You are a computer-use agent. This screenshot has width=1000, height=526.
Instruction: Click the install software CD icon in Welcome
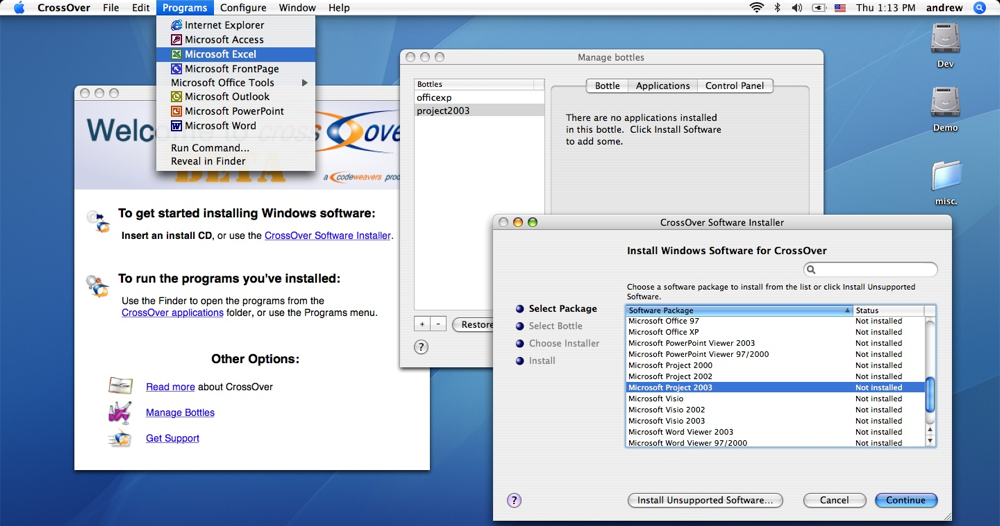pos(99,221)
